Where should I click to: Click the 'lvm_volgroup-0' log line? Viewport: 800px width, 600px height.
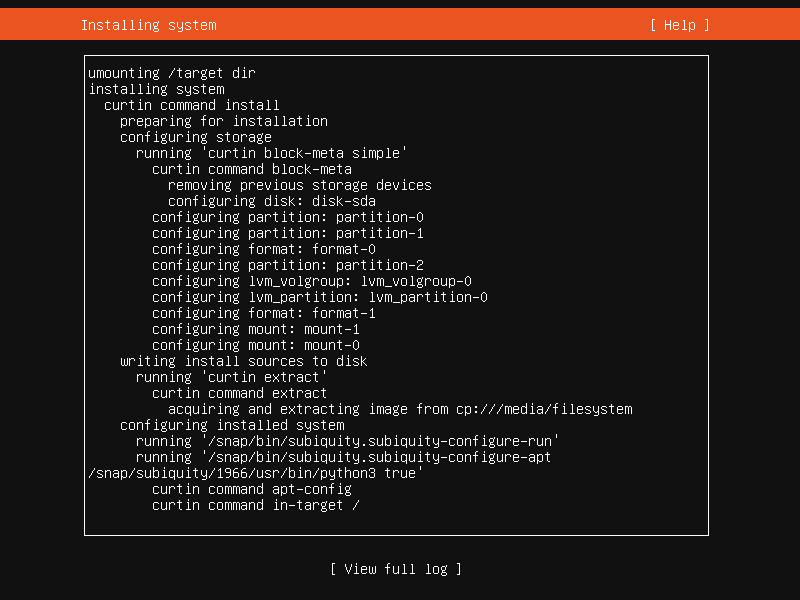(x=312, y=281)
